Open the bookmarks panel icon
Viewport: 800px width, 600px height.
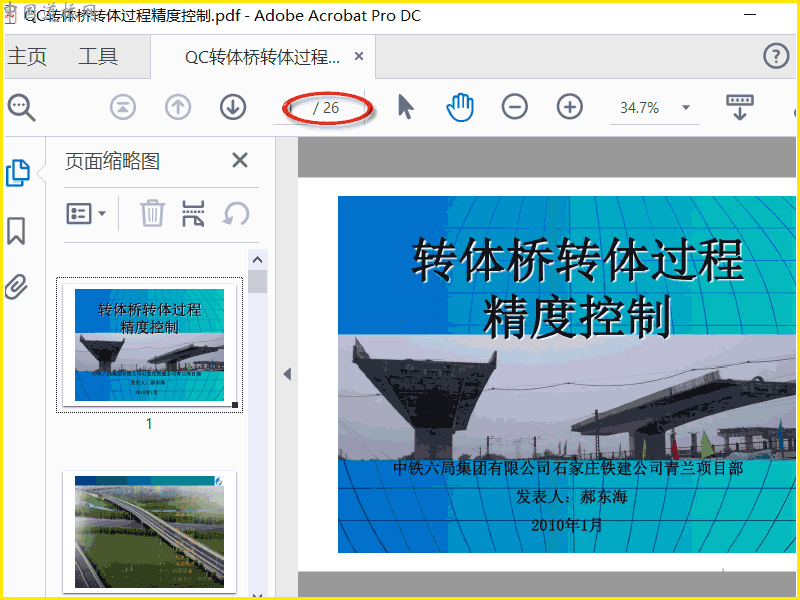pyautogui.click(x=16, y=231)
